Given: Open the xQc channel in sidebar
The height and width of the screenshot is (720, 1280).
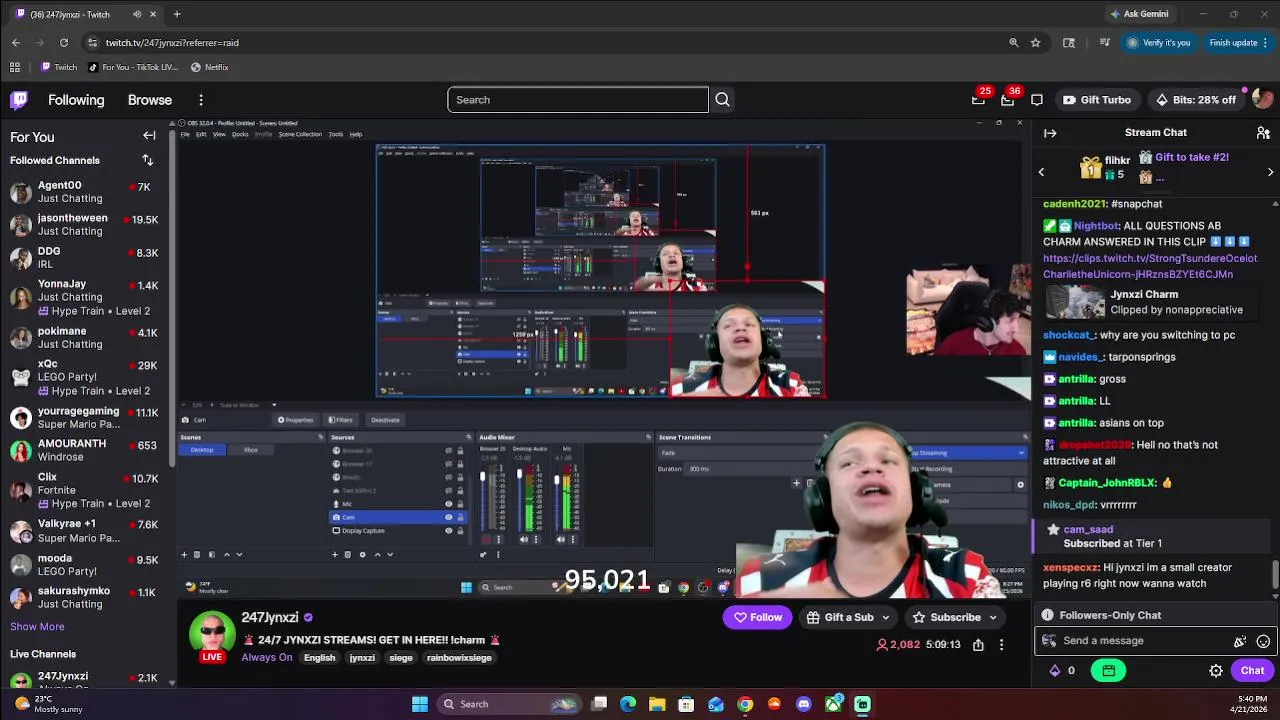Looking at the screenshot, I should (85, 377).
